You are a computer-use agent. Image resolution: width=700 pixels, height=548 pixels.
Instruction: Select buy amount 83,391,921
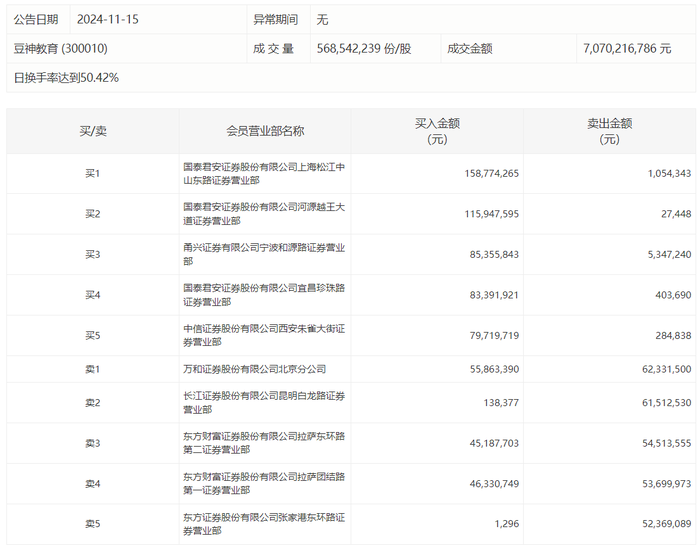(x=494, y=295)
